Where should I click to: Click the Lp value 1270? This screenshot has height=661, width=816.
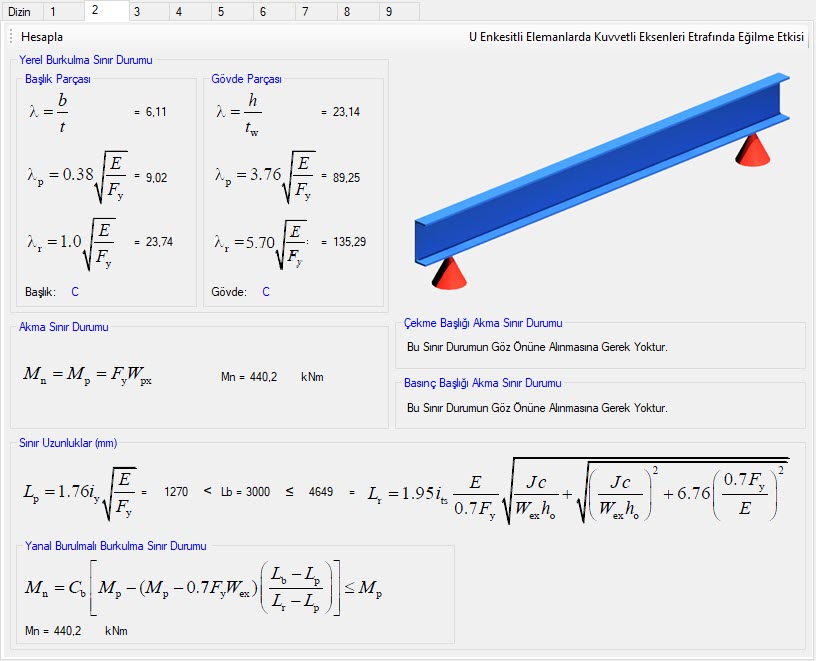(176, 492)
